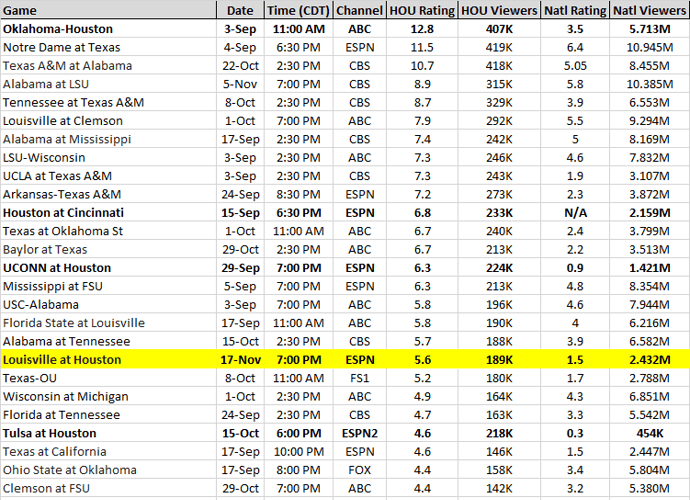Click the 'Louisville at Clemson' cell
Viewport: 690px width, 500px height.
click(108, 121)
